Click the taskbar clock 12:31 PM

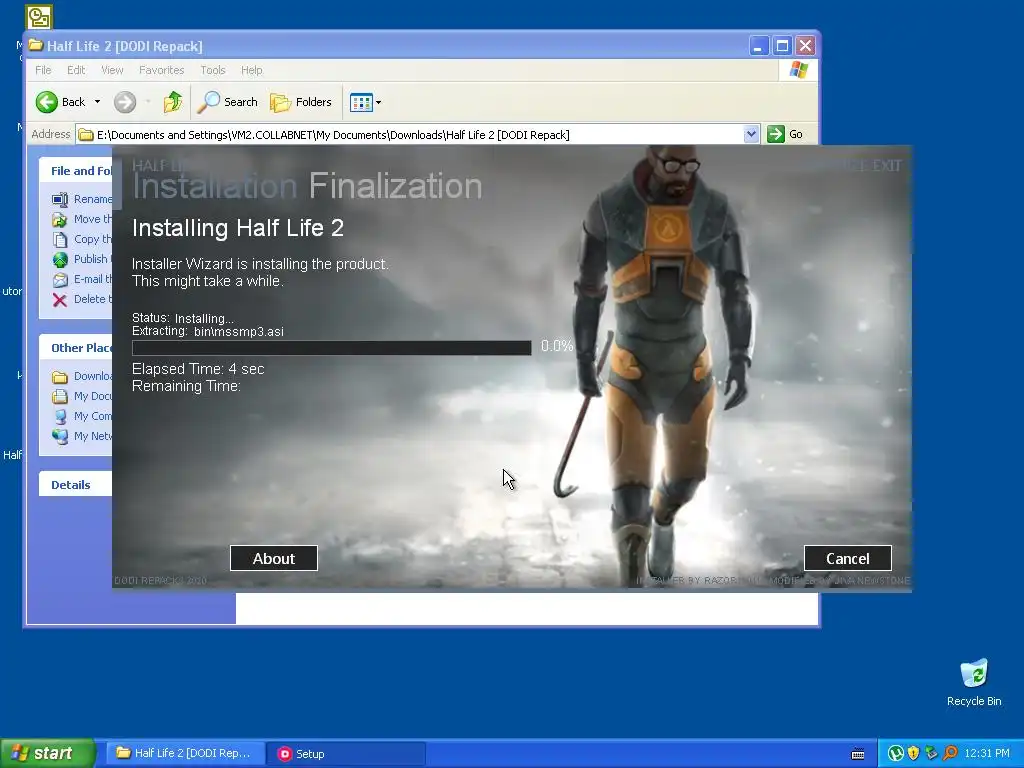point(987,753)
